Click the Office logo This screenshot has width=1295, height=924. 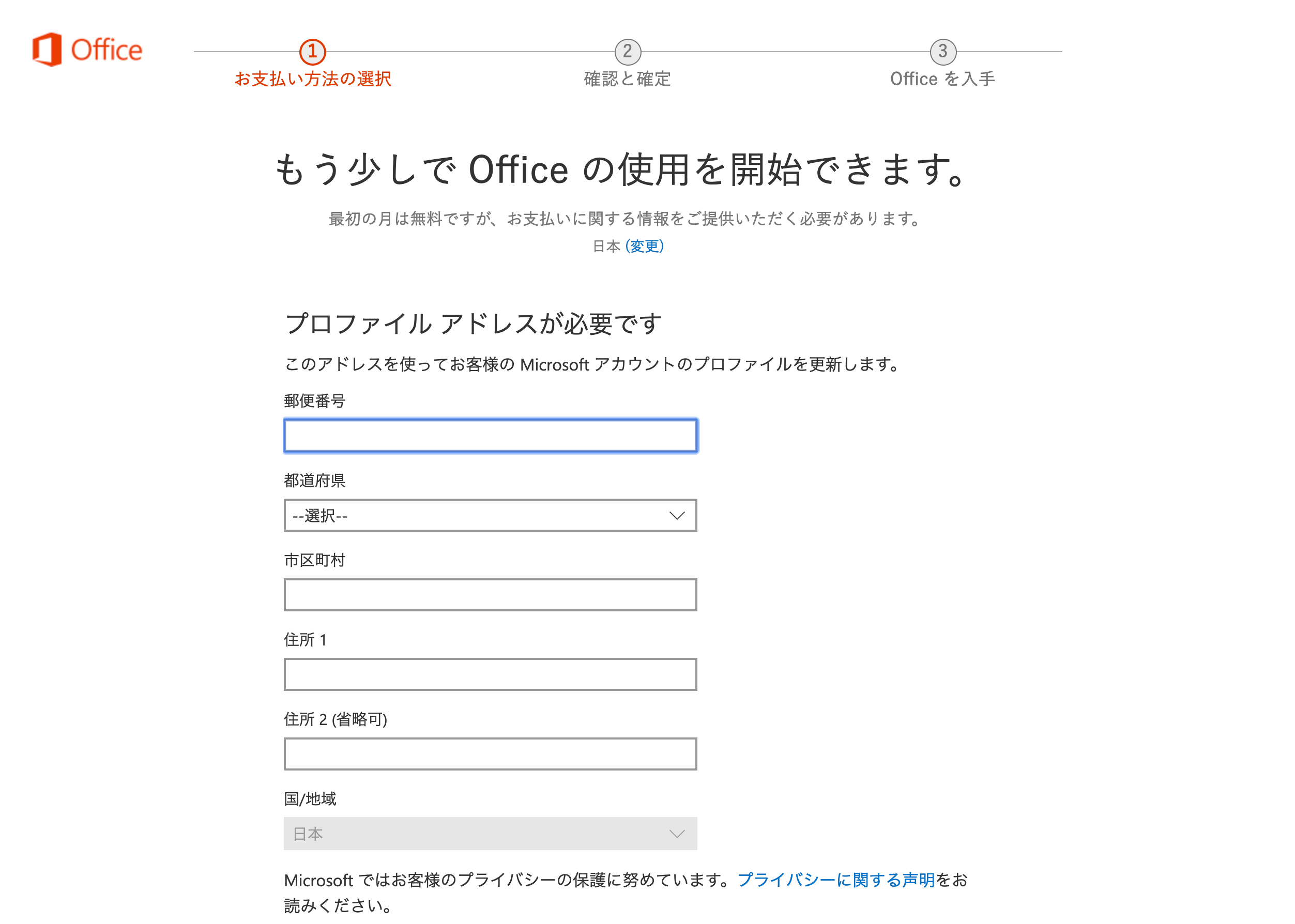87,50
